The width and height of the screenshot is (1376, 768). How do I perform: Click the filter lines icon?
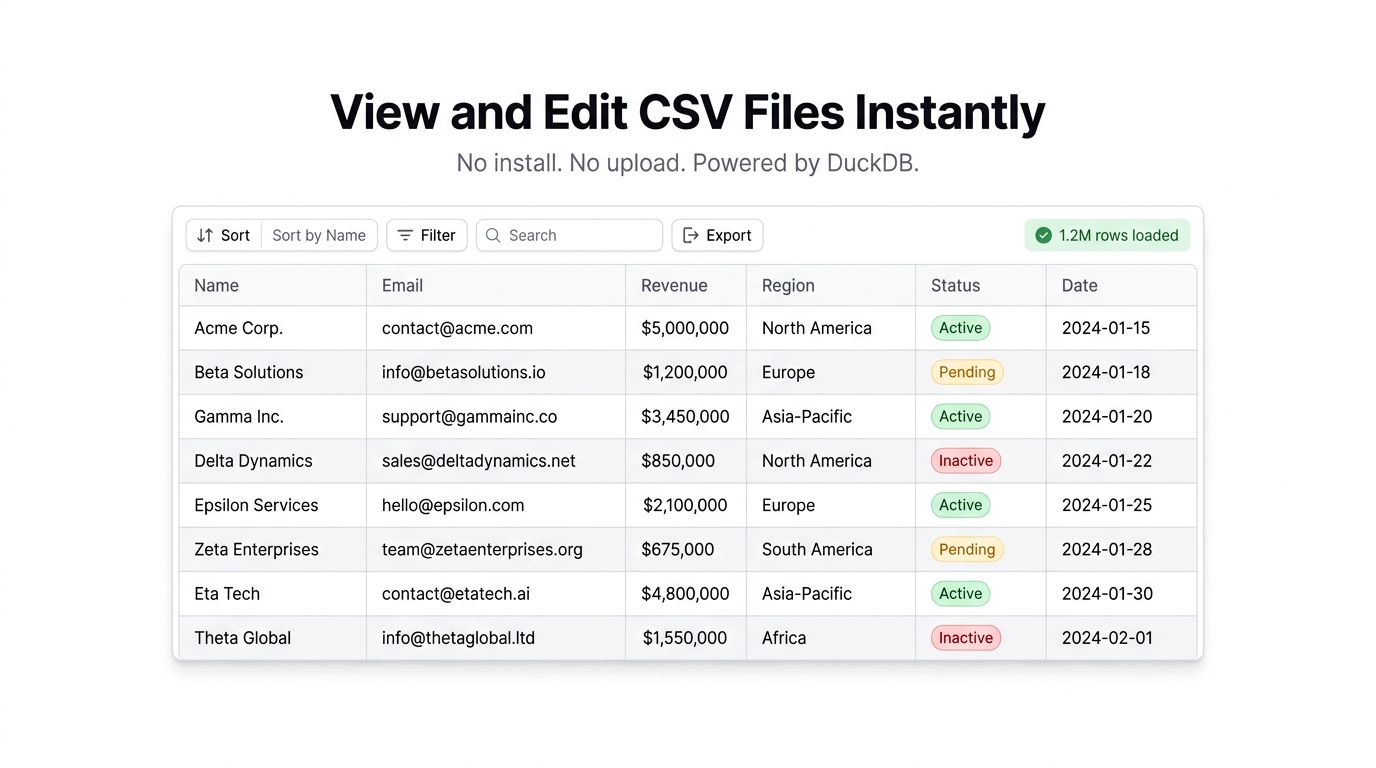click(x=405, y=236)
